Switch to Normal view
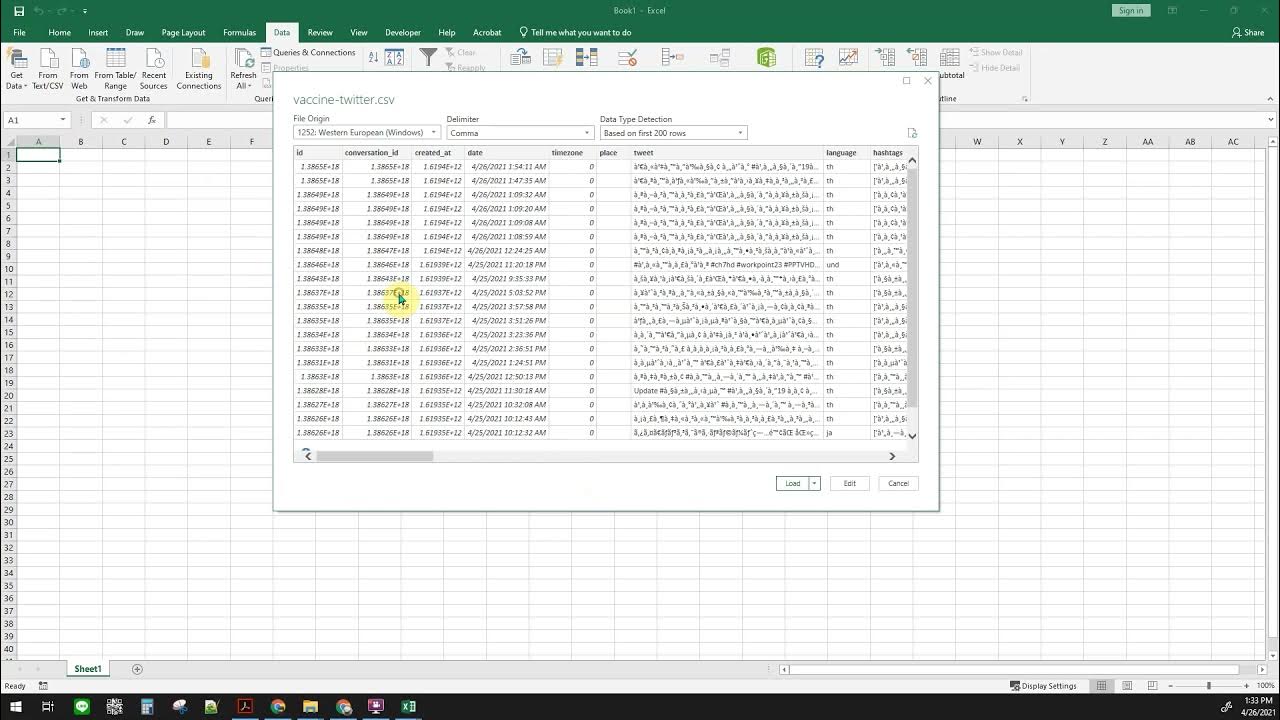The height and width of the screenshot is (720, 1280). (x=1101, y=686)
